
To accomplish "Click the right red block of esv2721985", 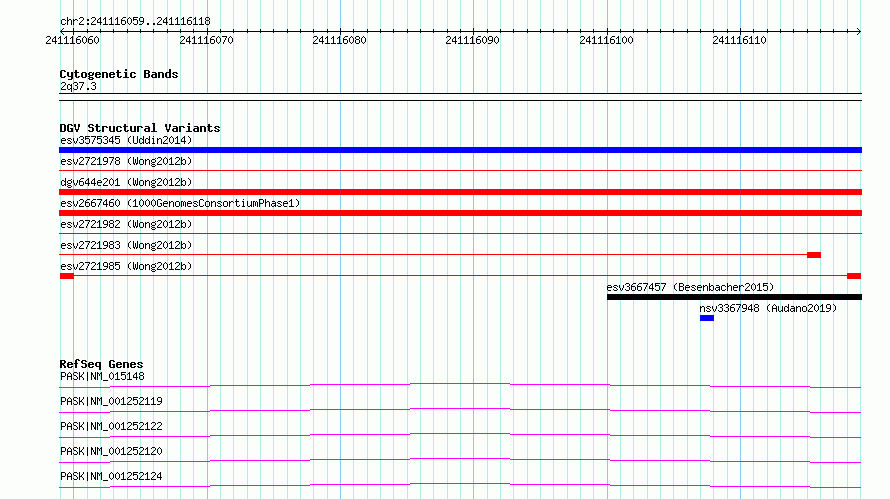I will point(854,276).
